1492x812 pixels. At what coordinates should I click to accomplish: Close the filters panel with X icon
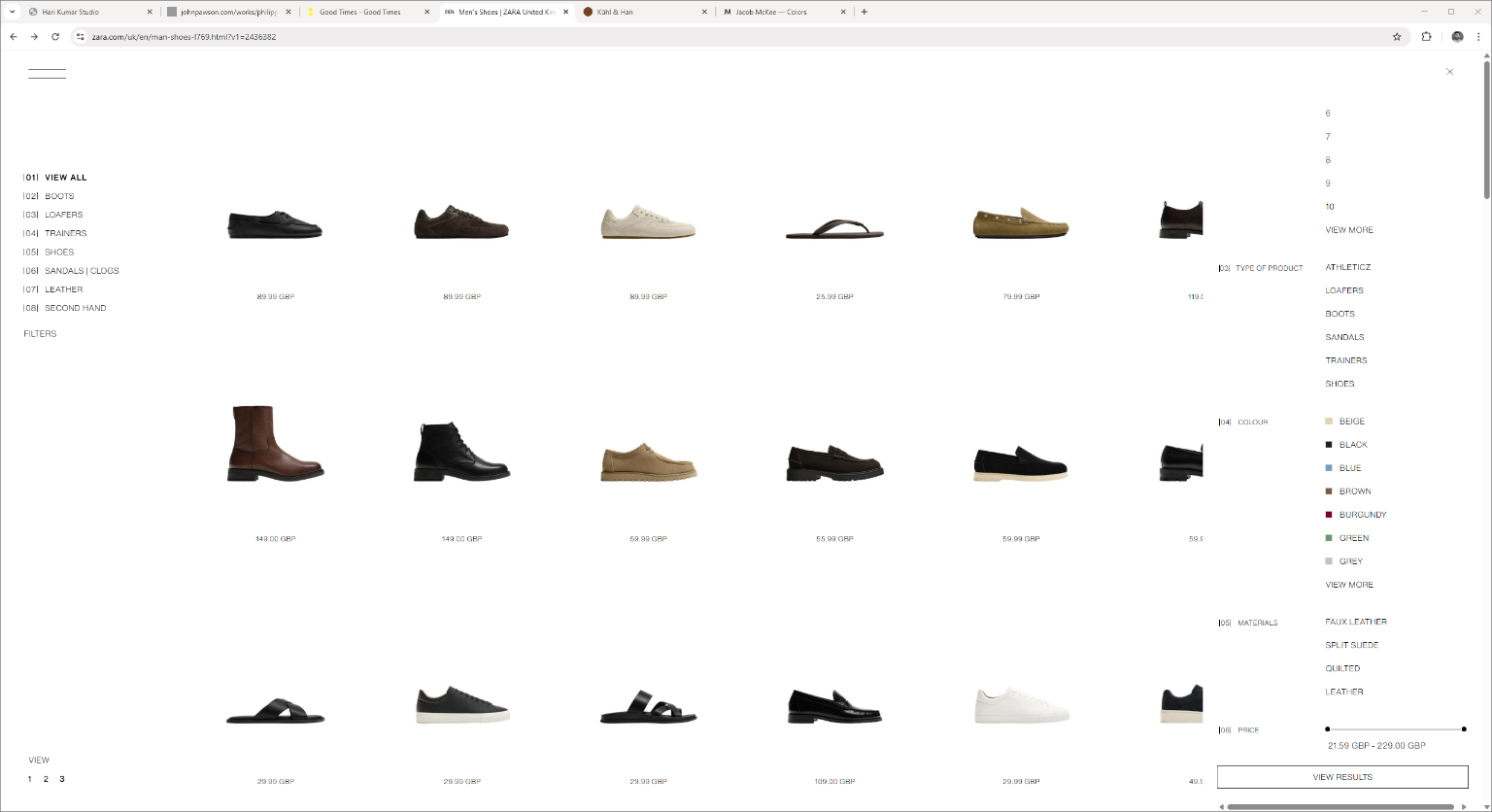coord(1449,72)
